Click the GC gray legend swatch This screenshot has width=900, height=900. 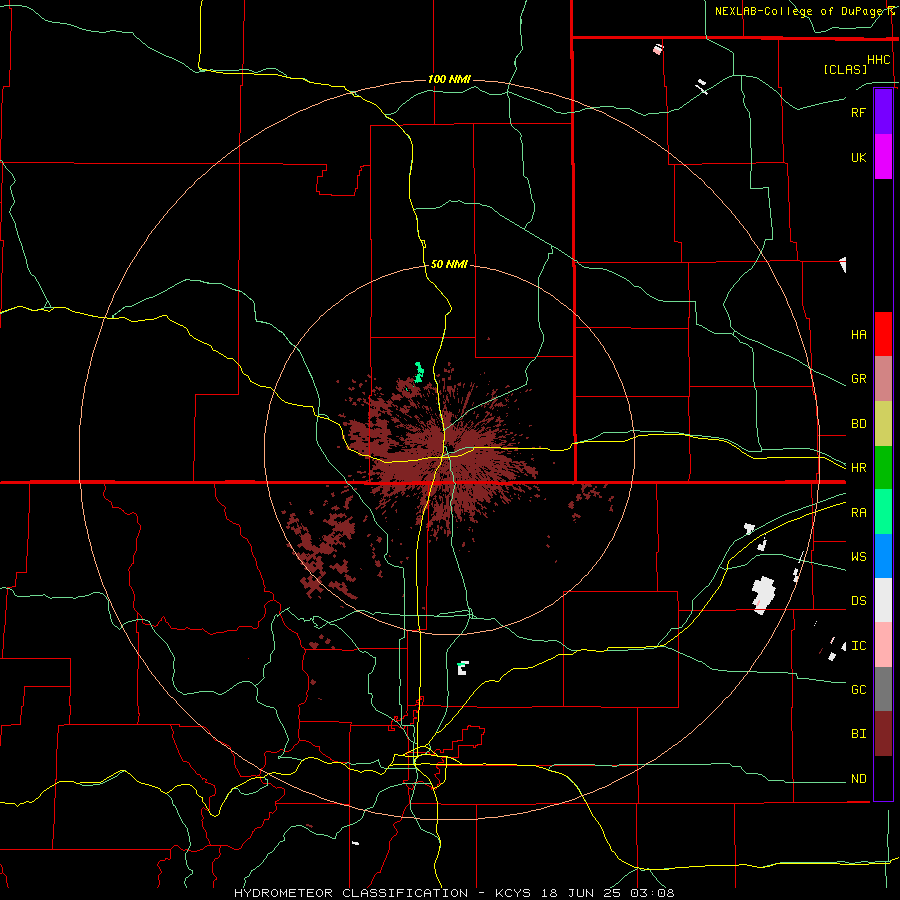[x=883, y=689]
